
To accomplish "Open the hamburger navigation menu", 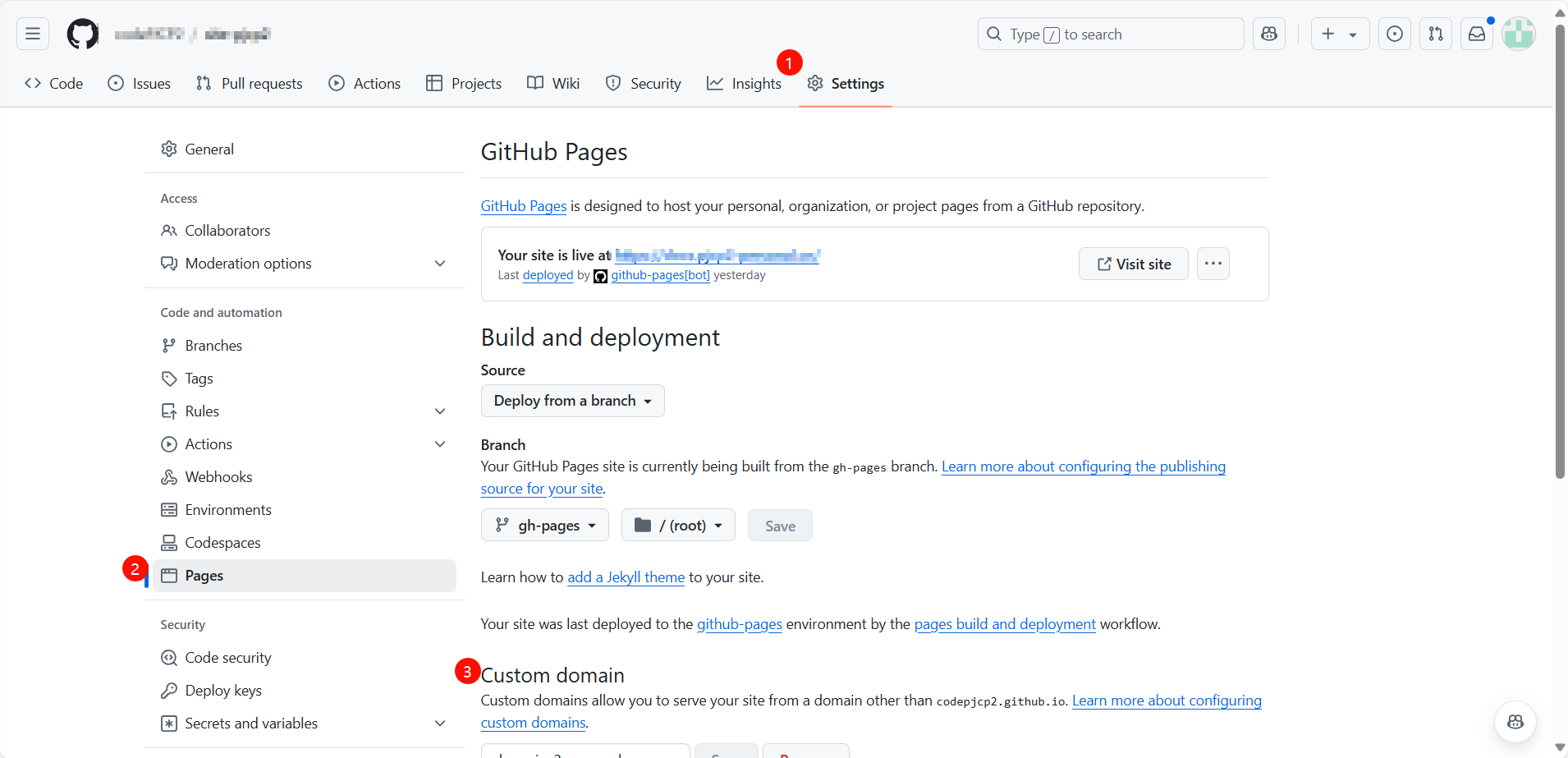I will tap(33, 34).
